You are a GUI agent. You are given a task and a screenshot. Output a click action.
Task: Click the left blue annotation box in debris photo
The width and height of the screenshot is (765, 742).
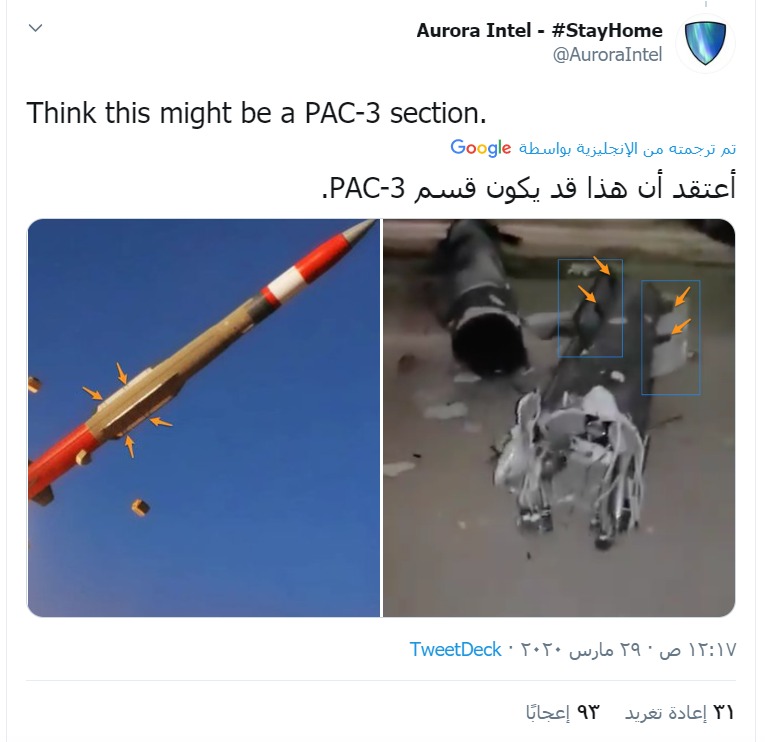point(590,308)
